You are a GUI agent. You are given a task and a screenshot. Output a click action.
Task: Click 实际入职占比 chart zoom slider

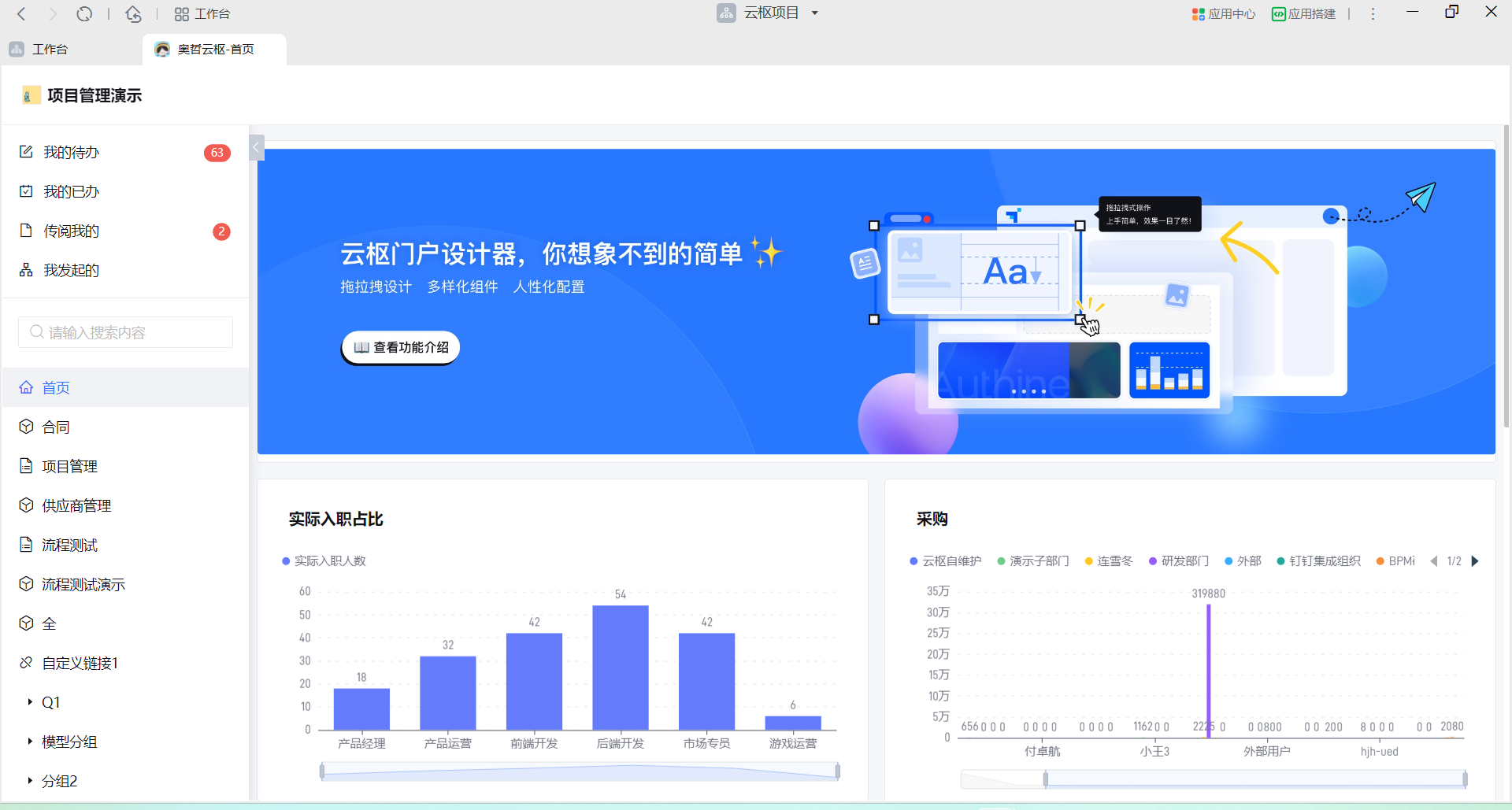coord(580,771)
